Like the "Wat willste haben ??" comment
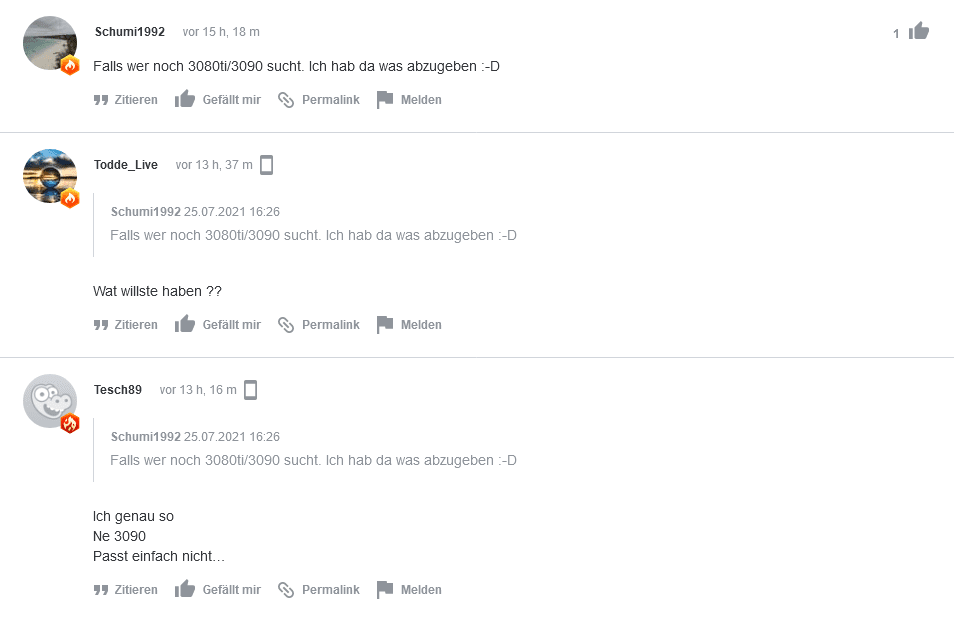 pos(217,324)
